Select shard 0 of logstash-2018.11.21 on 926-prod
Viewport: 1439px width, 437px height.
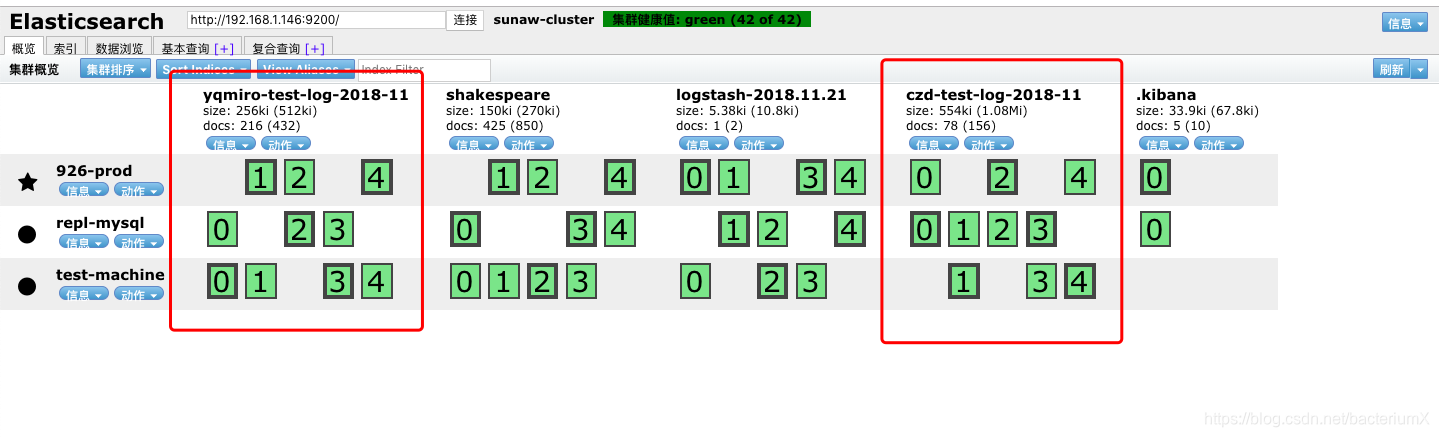pos(694,179)
